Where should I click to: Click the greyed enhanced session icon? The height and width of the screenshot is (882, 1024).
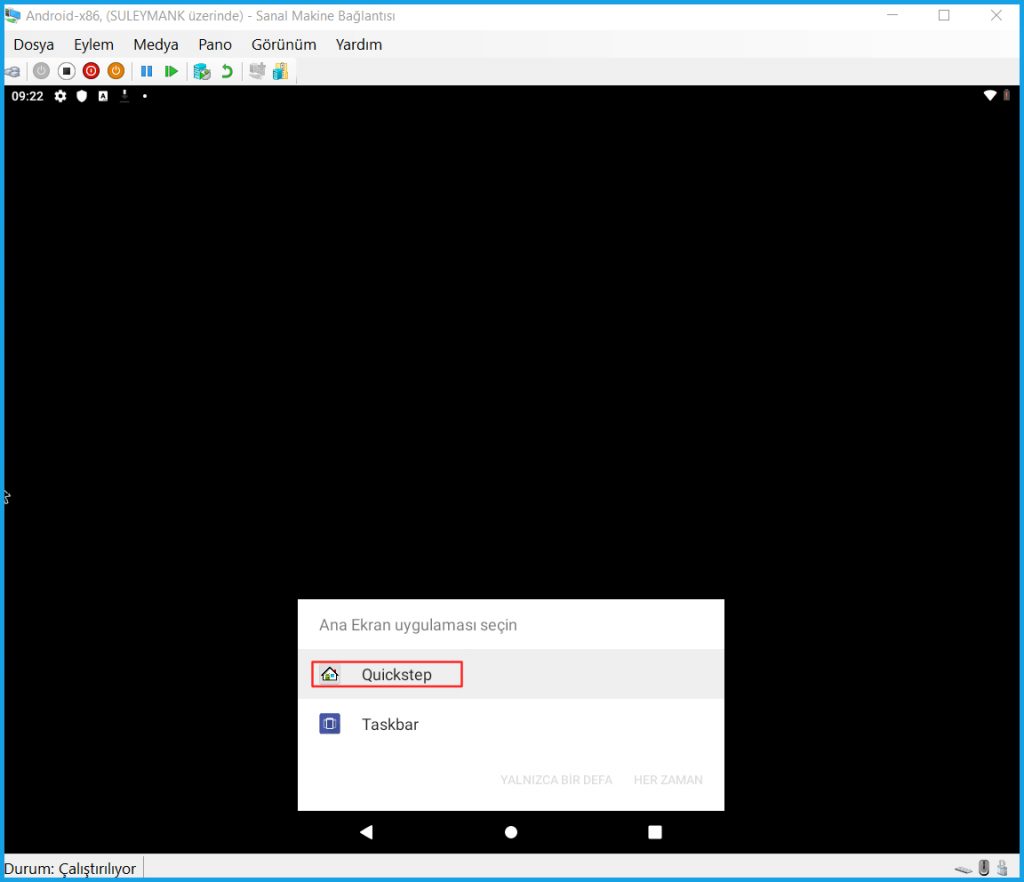[257, 71]
